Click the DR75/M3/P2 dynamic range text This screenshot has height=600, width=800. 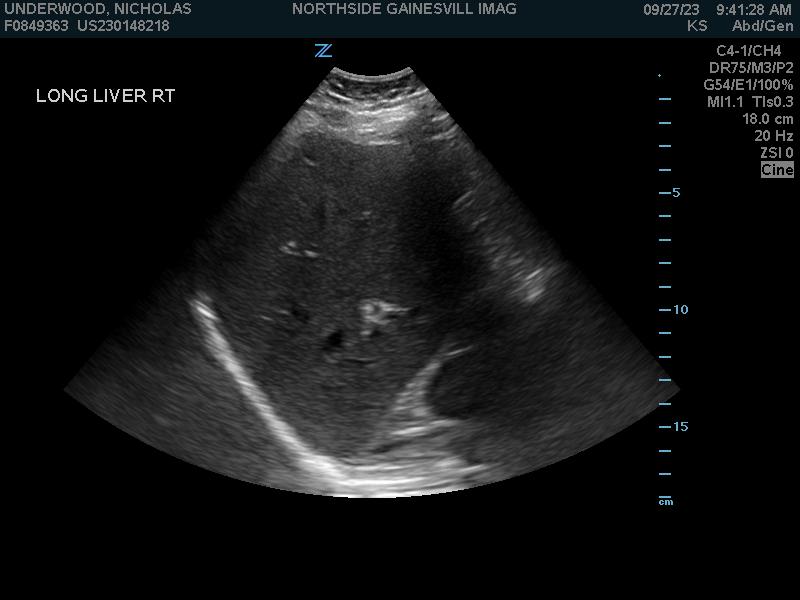[750, 68]
